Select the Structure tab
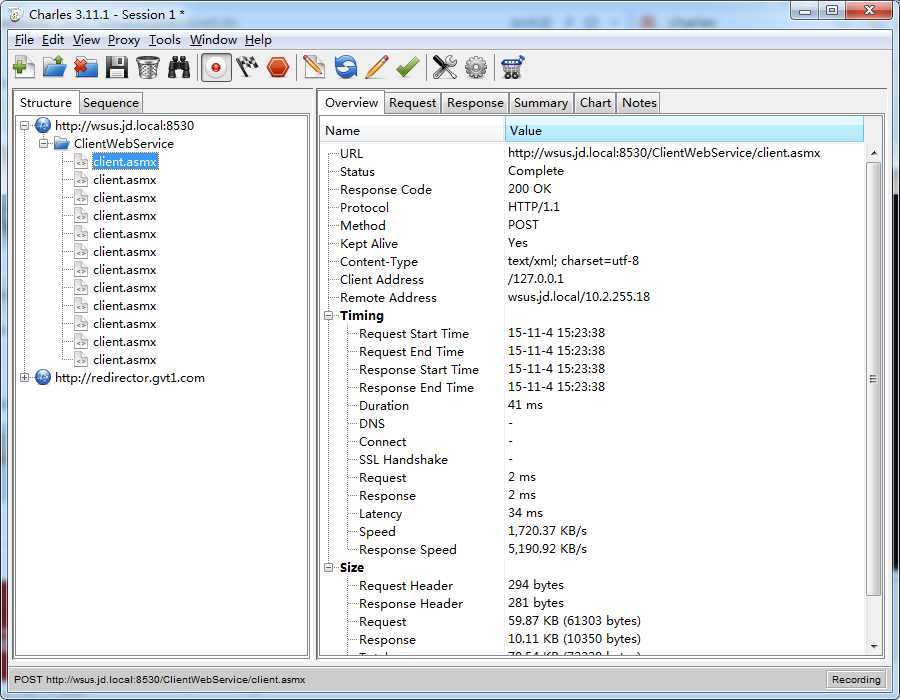The height and width of the screenshot is (700, 900). (x=46, y=103)
